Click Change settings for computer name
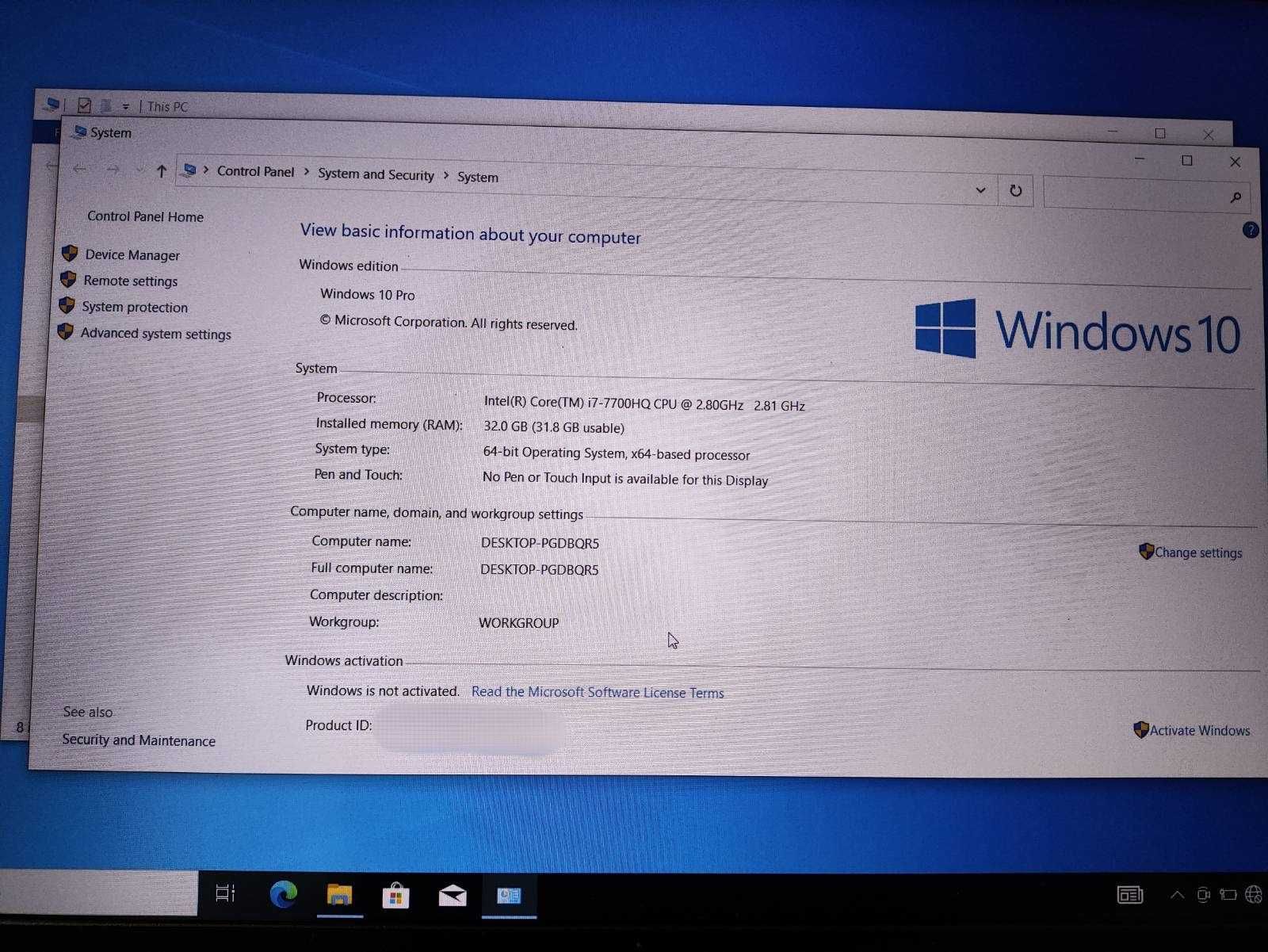Image resolution: width=1268 pixels, height=952 pixels. coord(1198,552)
